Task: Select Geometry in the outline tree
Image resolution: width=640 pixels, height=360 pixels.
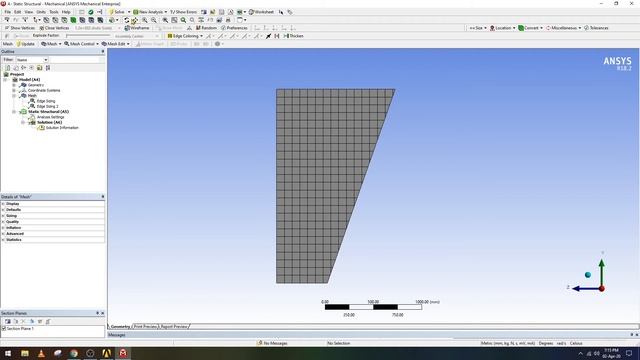Action: pos(36,85)
